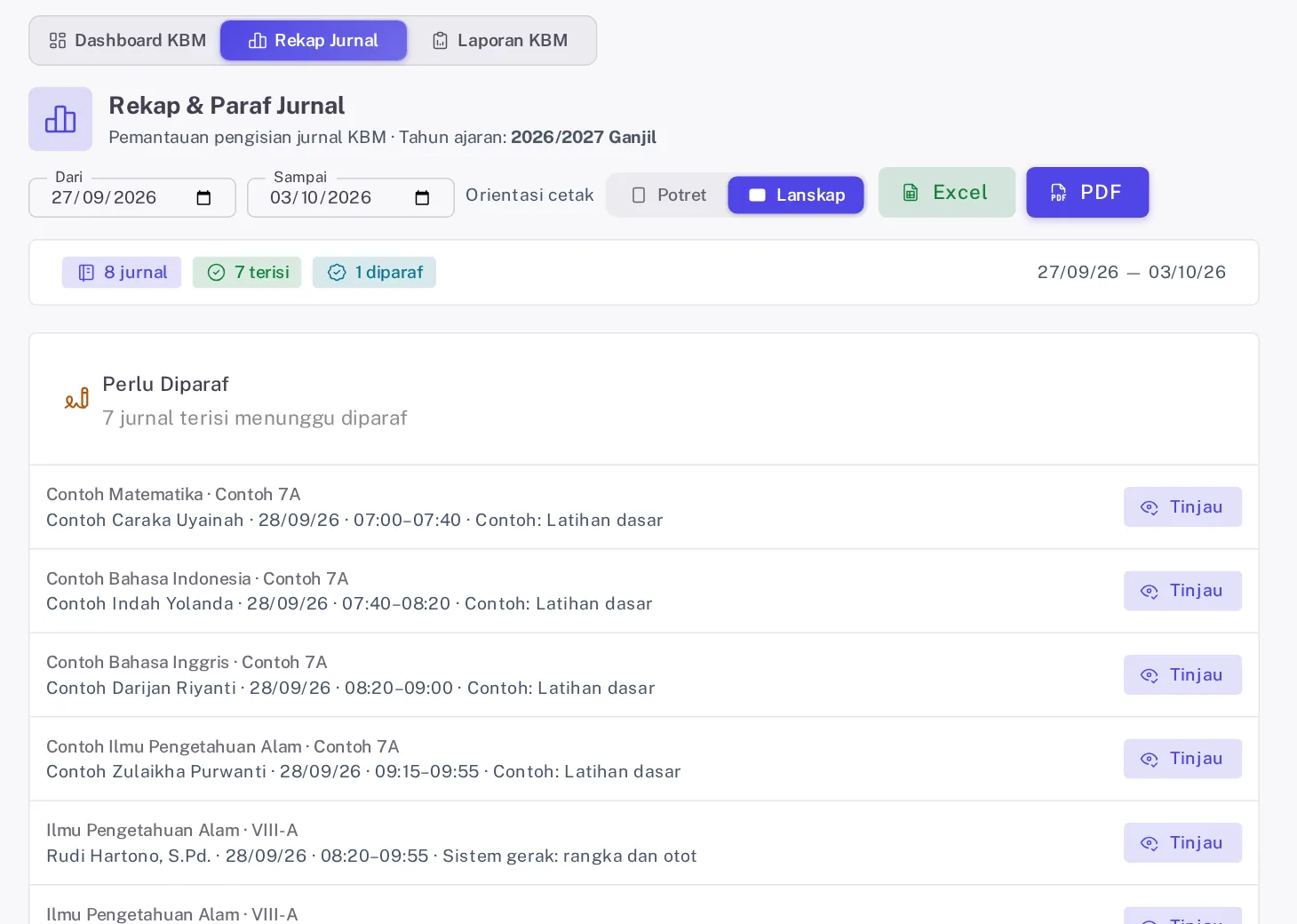
Task: Open the Dashboard KBM tab
Action: tap(128, 41)
